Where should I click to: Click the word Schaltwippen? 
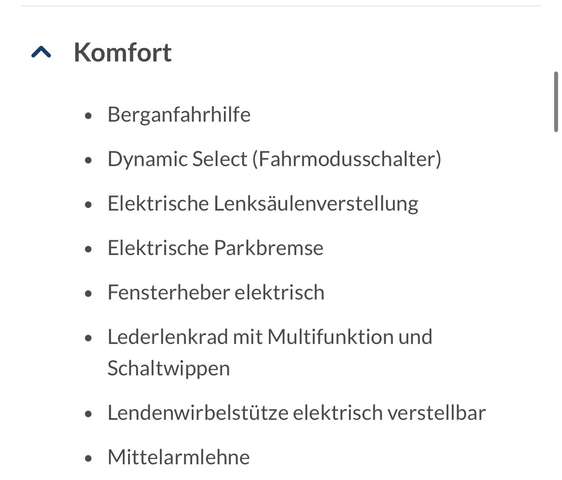click(x=169, y=369)
